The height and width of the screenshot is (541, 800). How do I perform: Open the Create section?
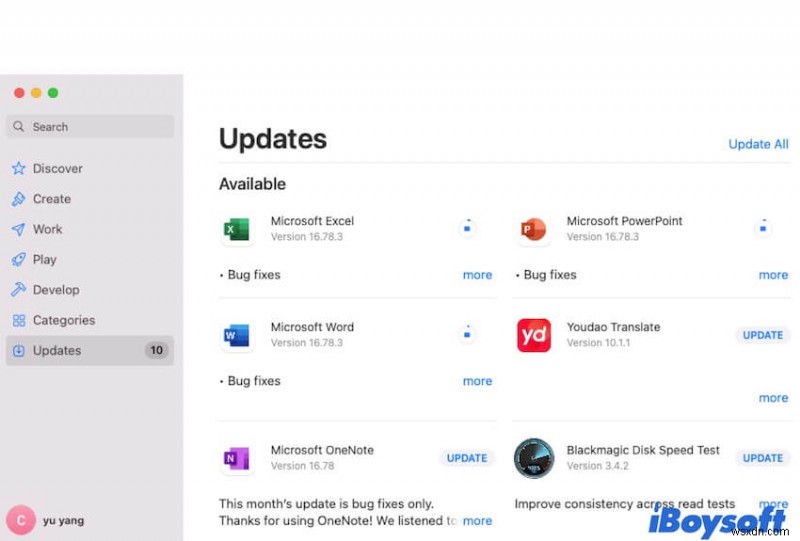[x=90, y=199]
